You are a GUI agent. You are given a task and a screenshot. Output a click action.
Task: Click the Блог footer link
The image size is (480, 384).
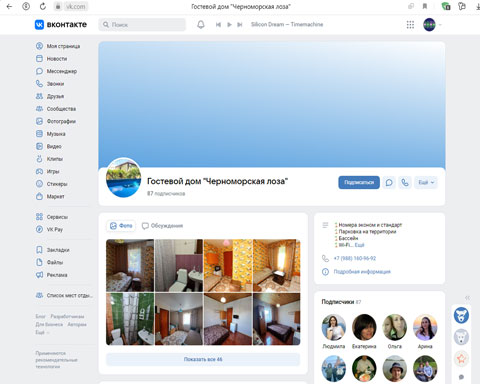[x=40, y=316]
